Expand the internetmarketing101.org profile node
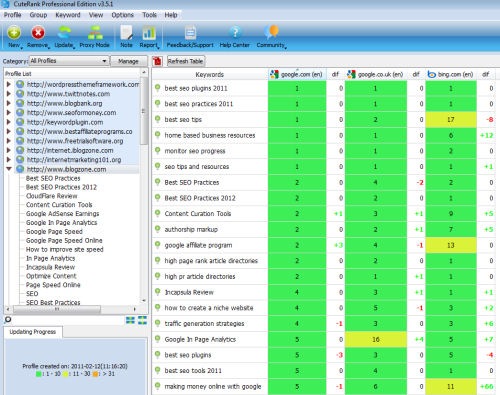The image size is (500, 395). point(9,160)
